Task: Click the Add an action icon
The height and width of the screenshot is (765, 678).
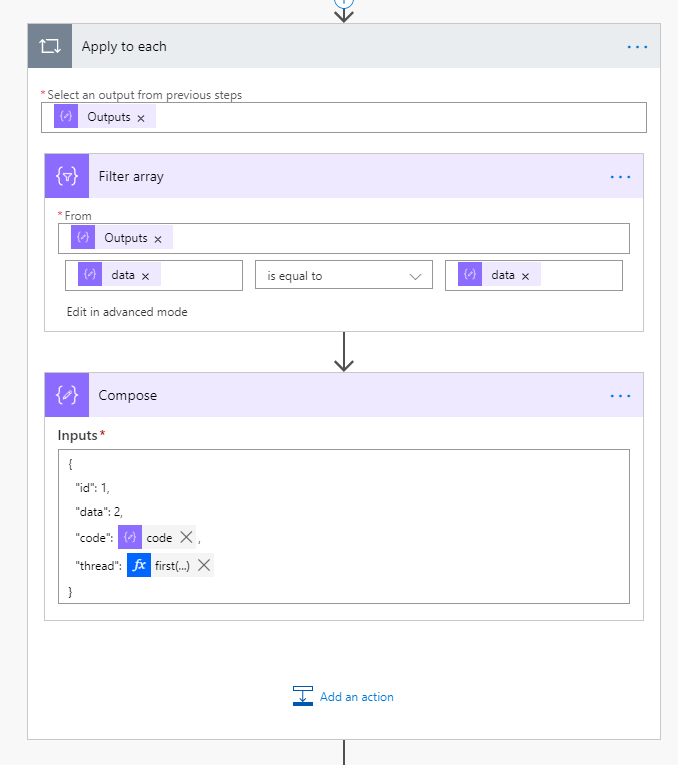Action: click(303, 696)
